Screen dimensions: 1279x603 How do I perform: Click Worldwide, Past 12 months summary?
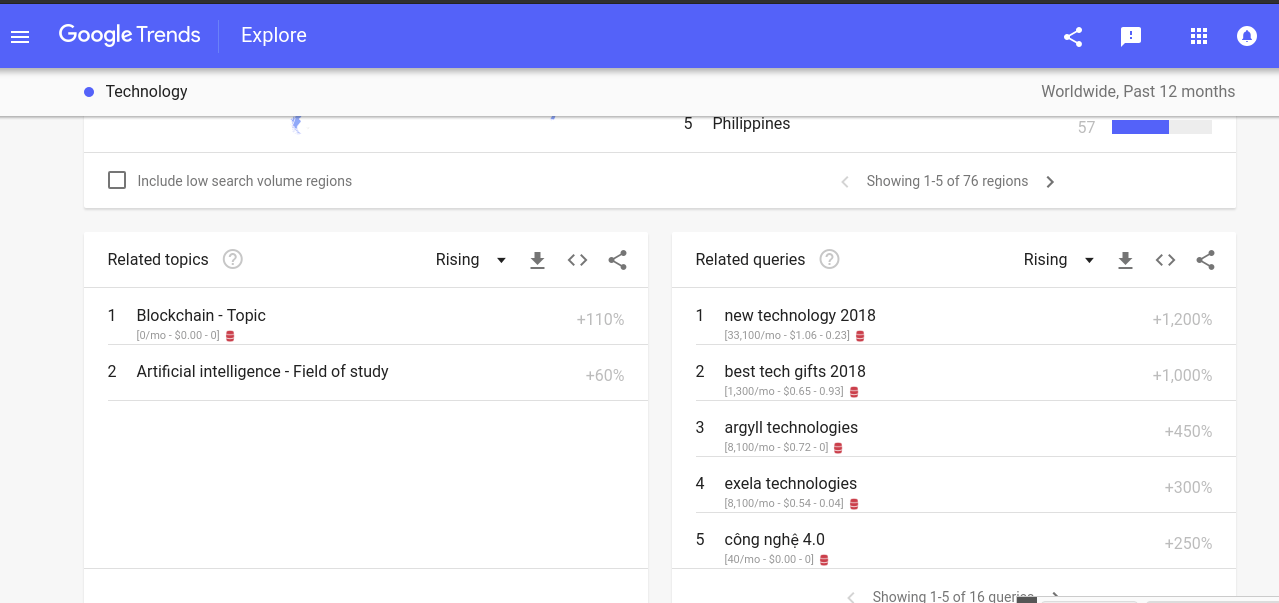[1138, 92]
